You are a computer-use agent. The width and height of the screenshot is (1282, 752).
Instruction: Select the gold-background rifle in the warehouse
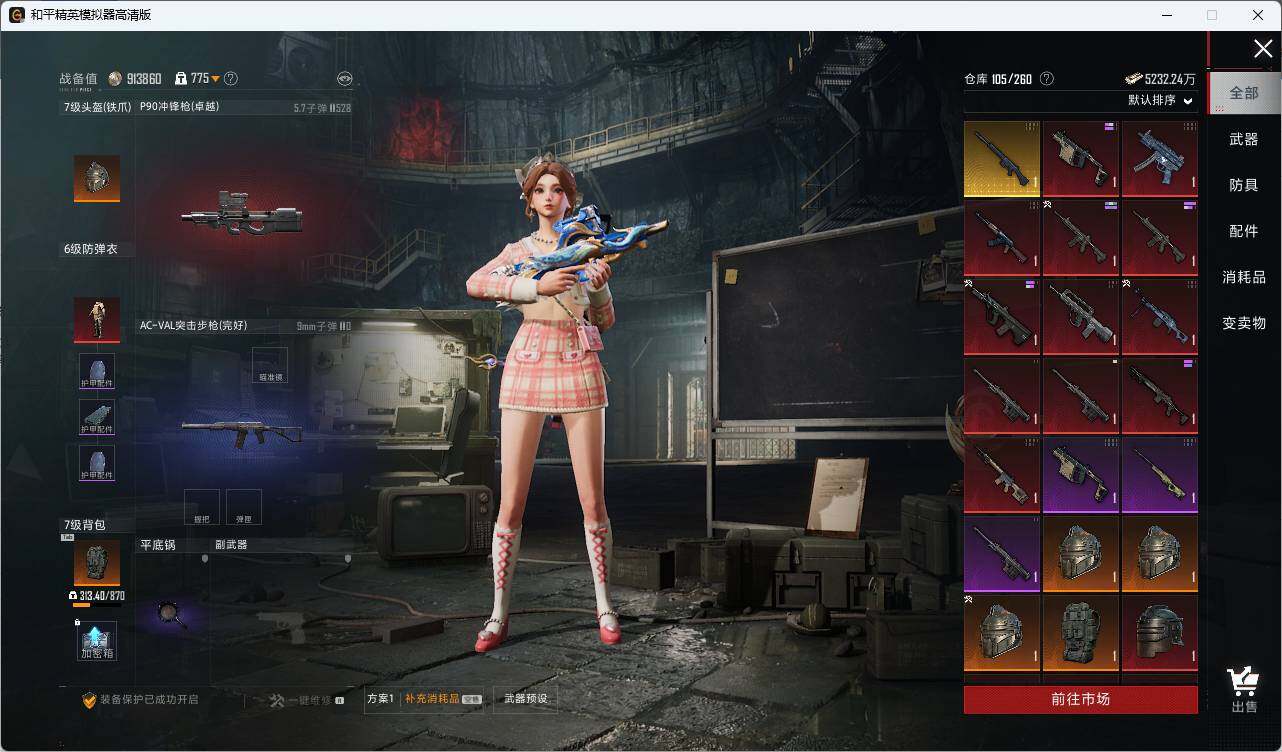click(1002, 159)
